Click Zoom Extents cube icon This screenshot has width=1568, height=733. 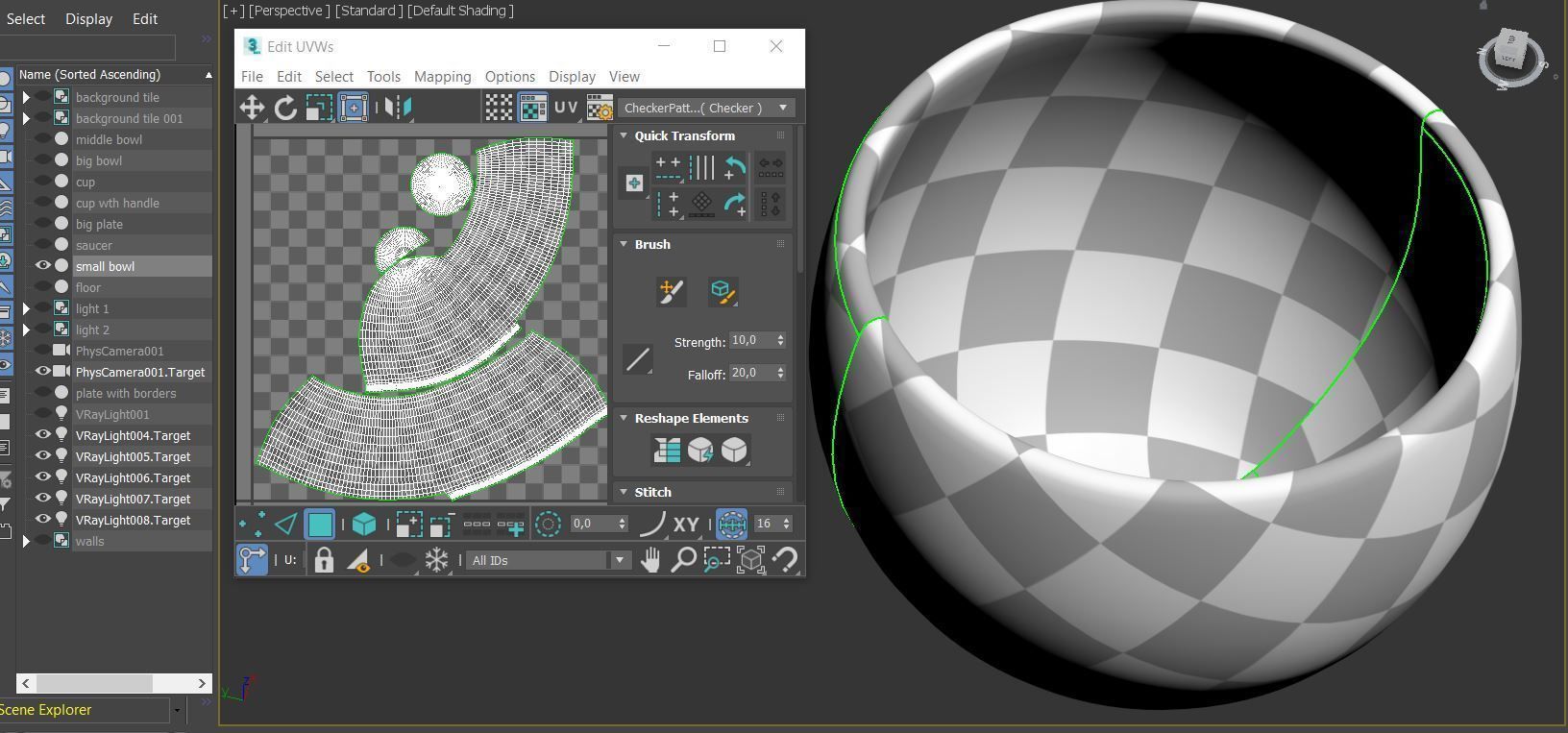[x=750, y=559]
